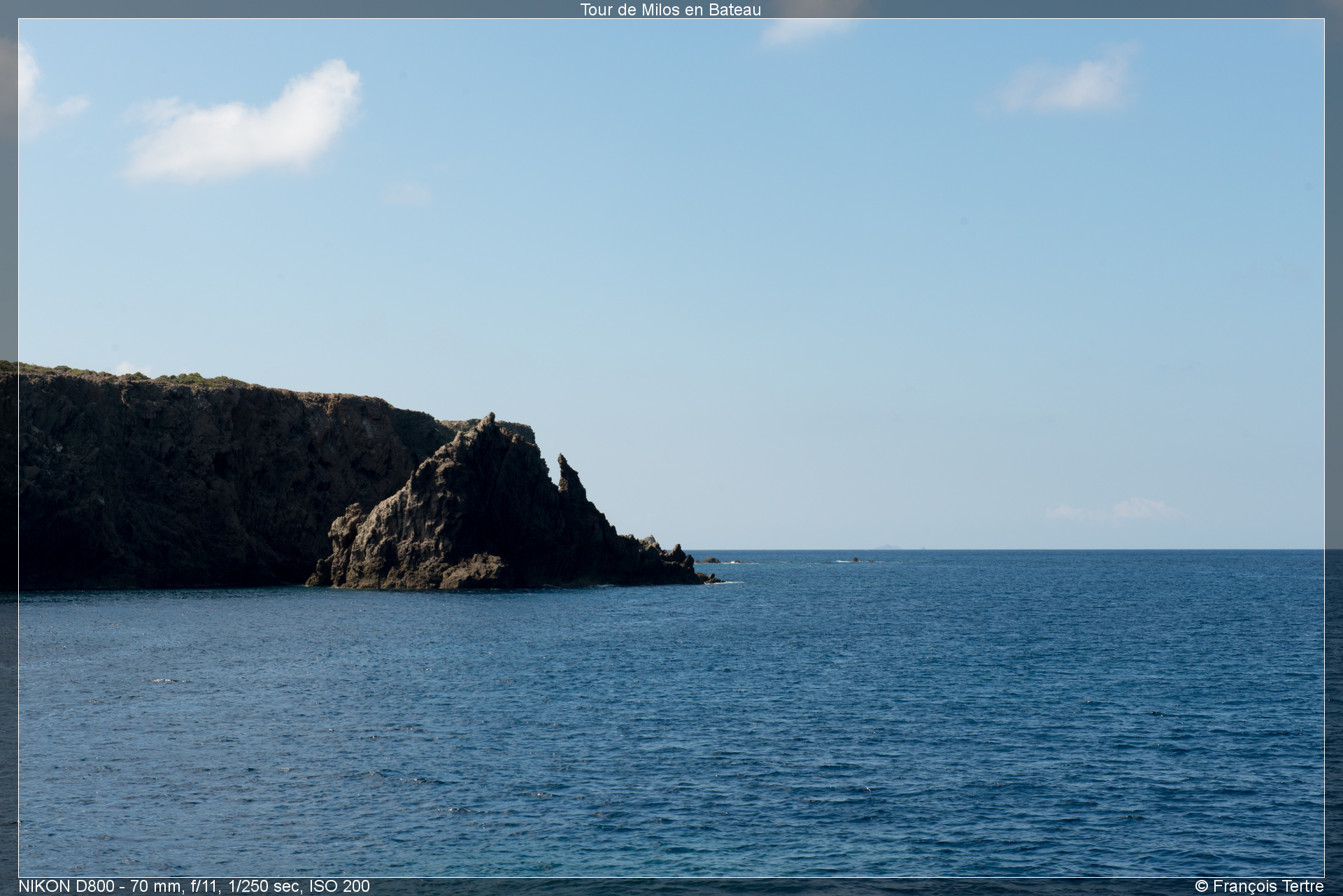Click the main seascape photo

[x=671, y=448]
